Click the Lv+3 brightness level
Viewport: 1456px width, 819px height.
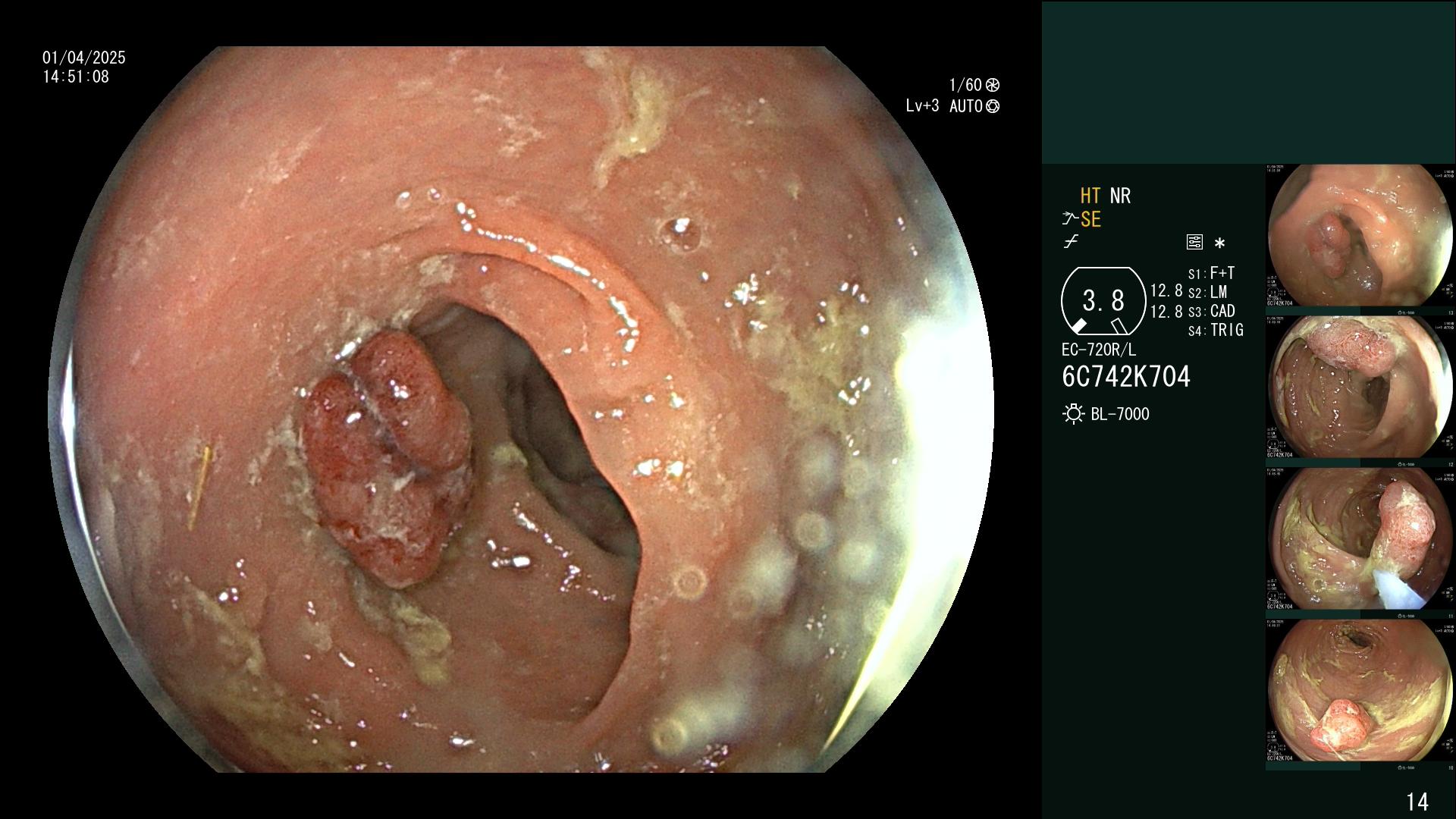point(922,106)
